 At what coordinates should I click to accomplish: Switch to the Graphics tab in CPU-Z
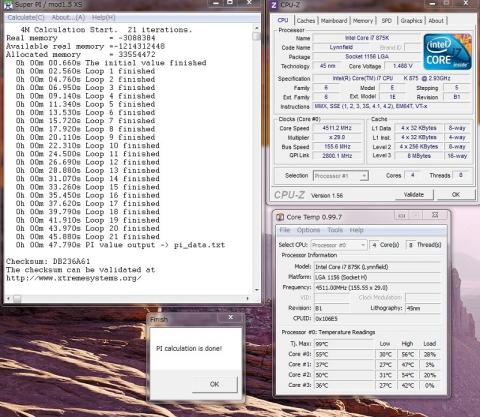pyautogui.click(x=411, y=21)
